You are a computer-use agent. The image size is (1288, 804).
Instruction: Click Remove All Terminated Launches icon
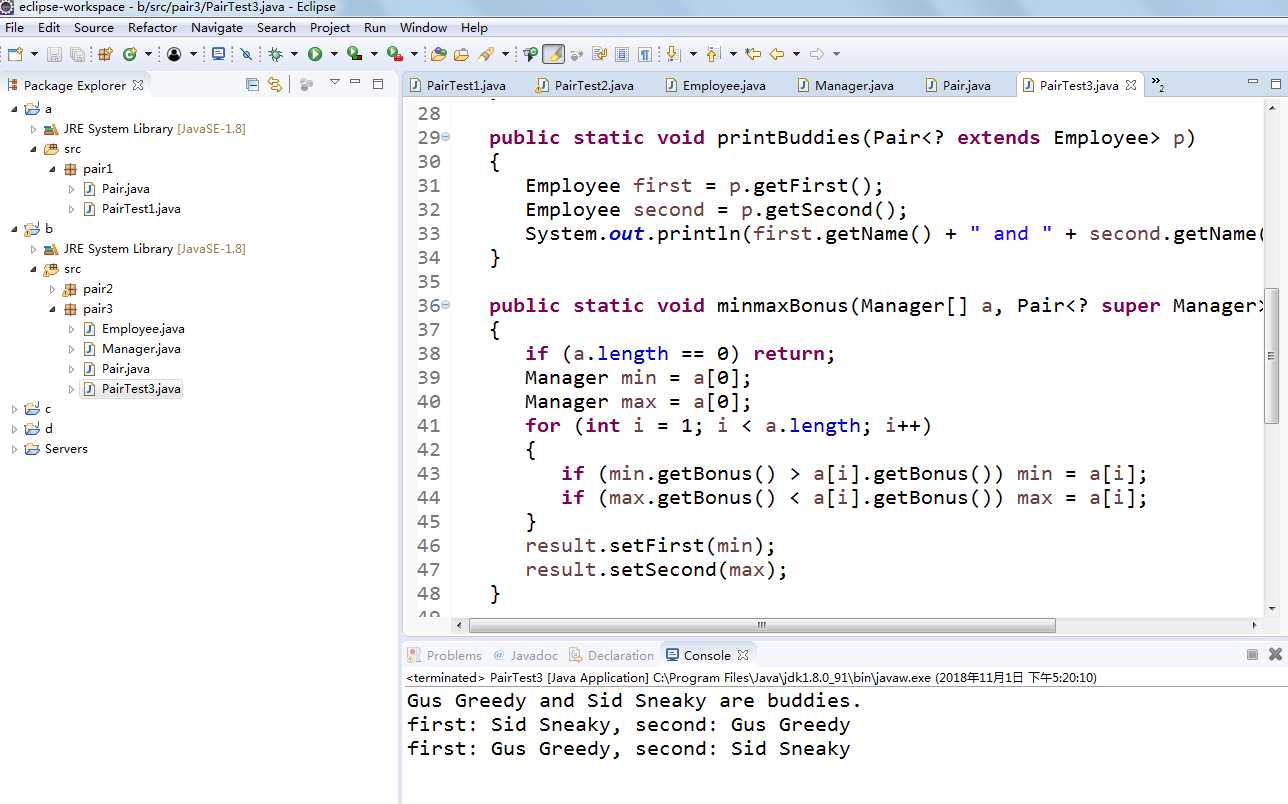tap(1275, 655)
